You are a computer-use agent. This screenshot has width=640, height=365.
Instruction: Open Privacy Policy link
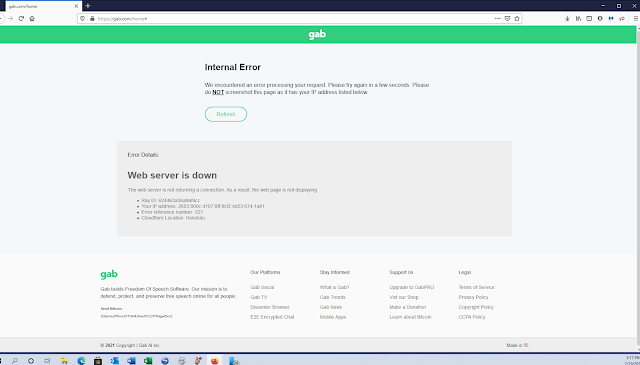pos(473,297)
